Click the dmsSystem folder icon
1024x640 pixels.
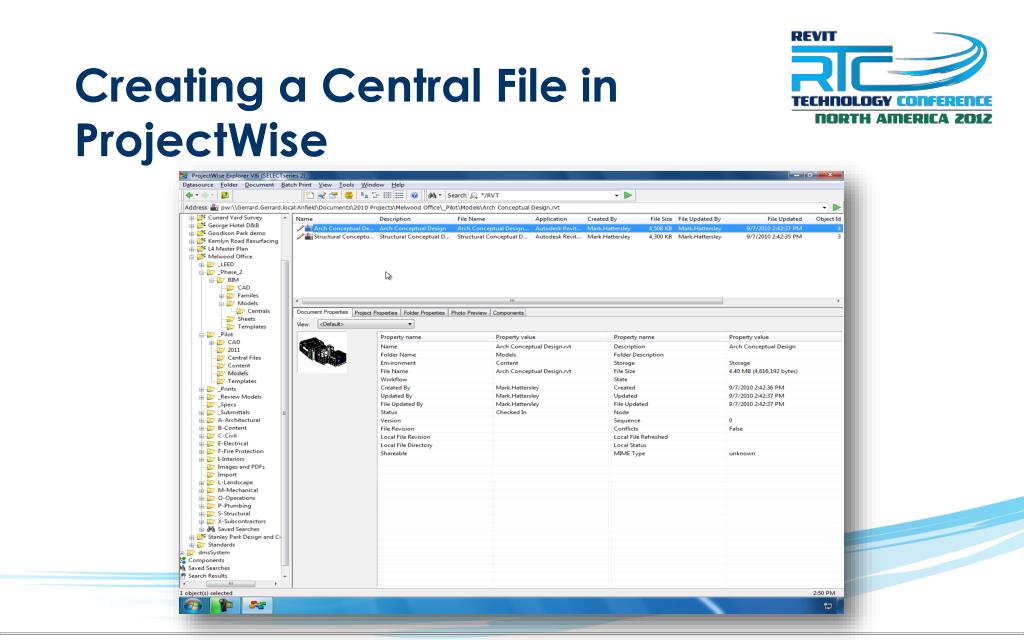tap(192, 552)
